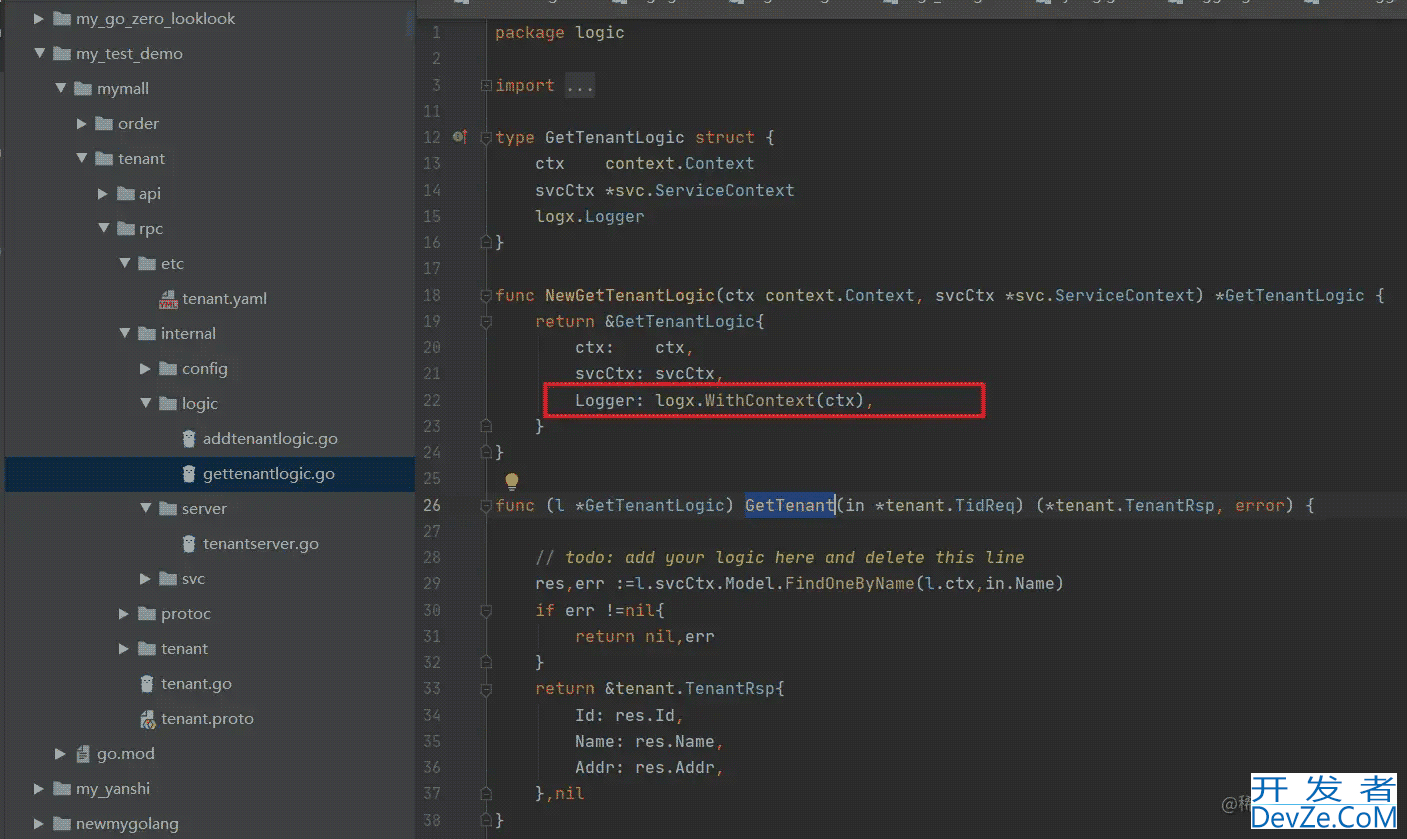Click the protoc folder icon
This screenshot has width=1407, height=839.
pos(146,614)
